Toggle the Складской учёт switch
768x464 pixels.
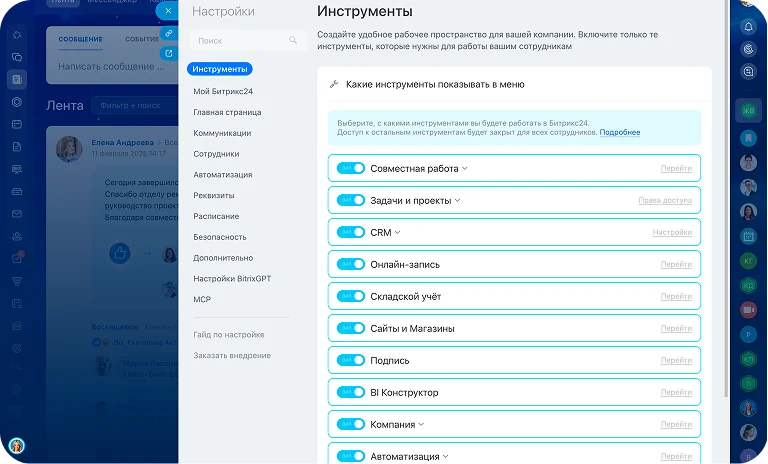click(351, 296)
